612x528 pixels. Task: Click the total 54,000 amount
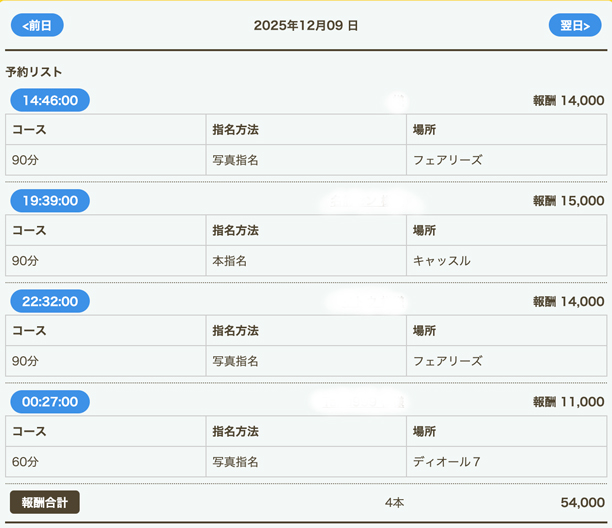pos(583,502)
